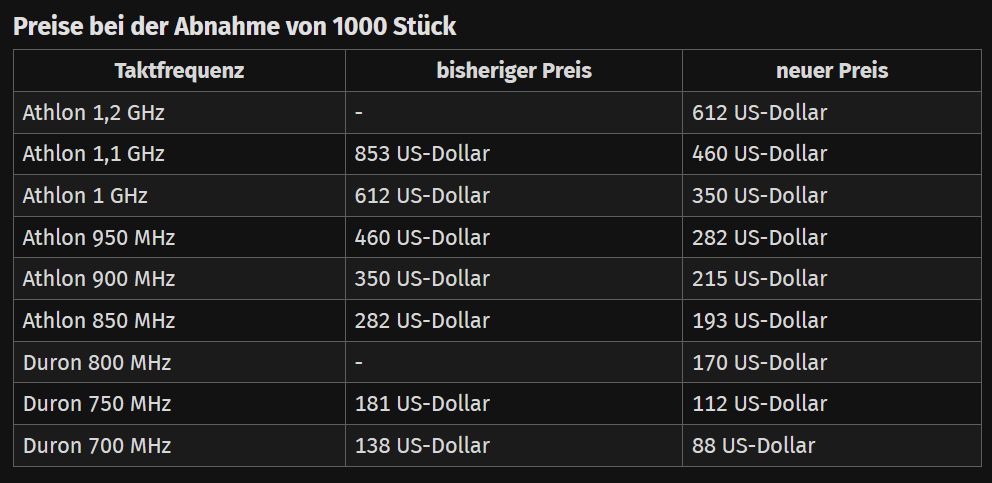Click the 215 US-Dollar new price
The width and height of the screenshot is (992, 483).
pos(760,279)
